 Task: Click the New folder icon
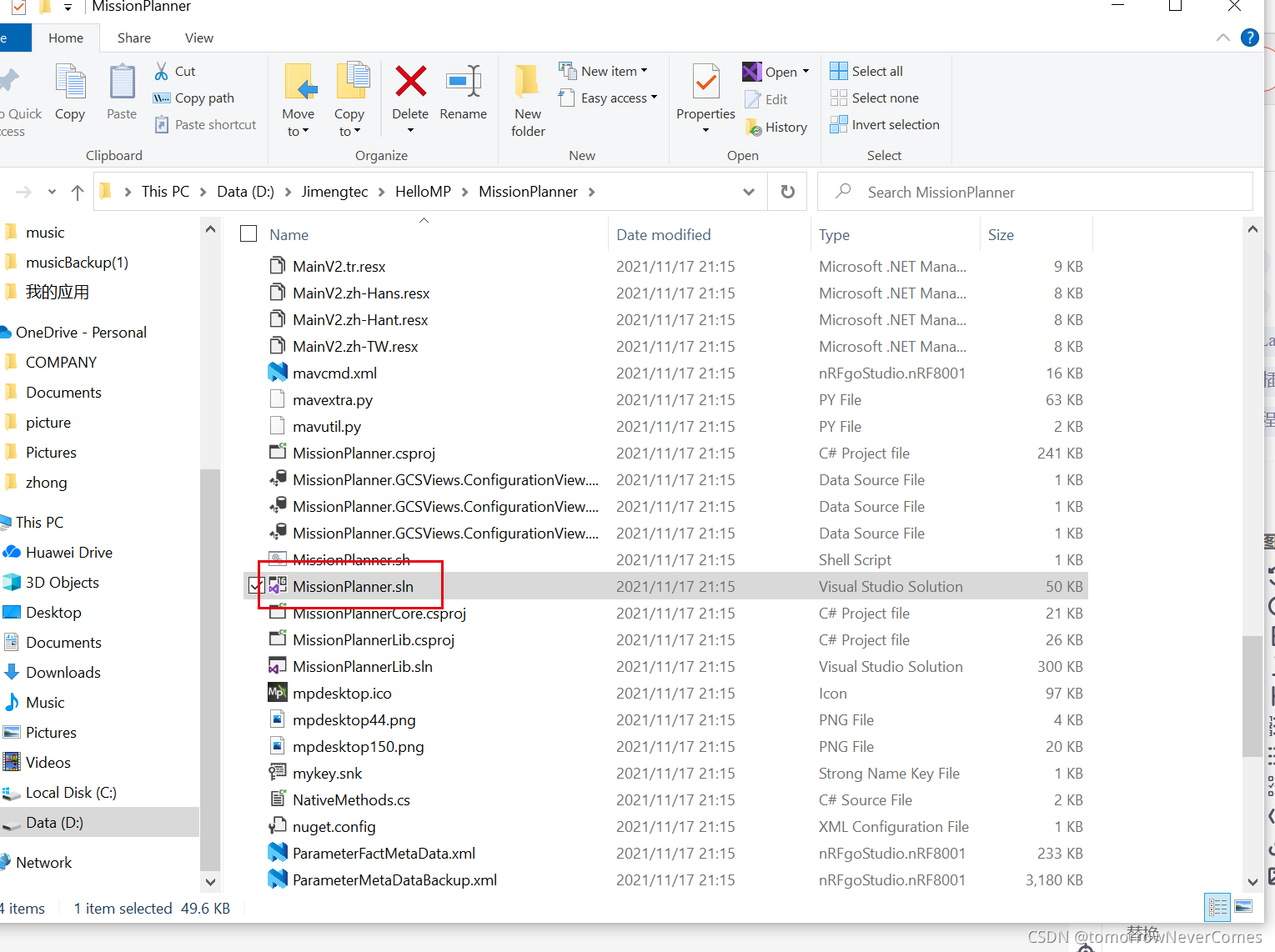click(x=527, y=83)
